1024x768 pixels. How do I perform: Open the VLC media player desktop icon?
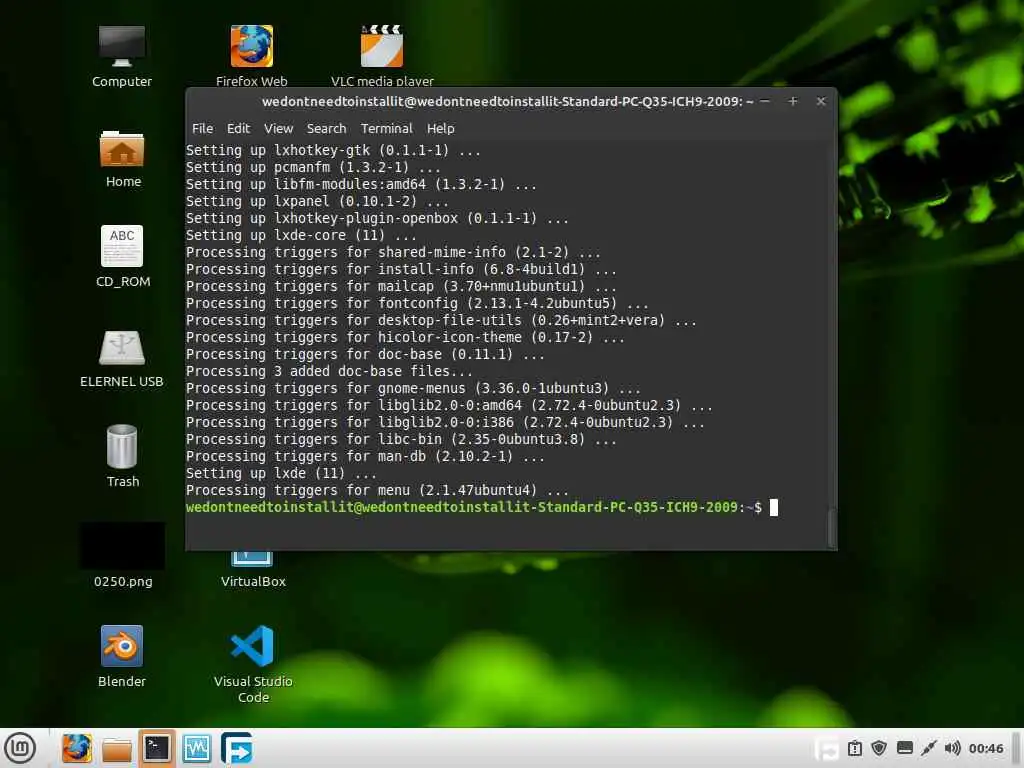382,57
